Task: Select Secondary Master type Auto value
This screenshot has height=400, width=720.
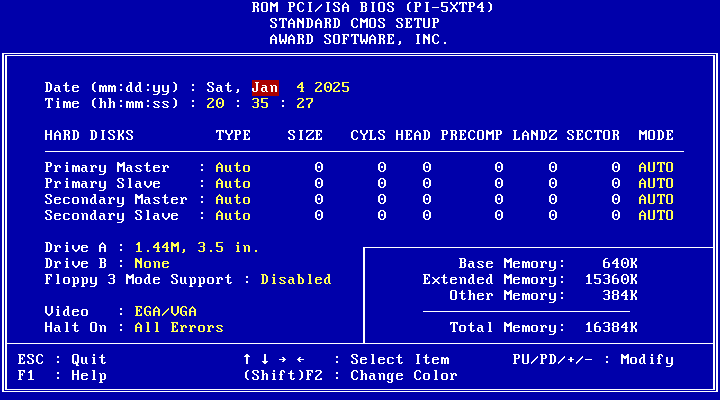Action: [x=233, y=200]
